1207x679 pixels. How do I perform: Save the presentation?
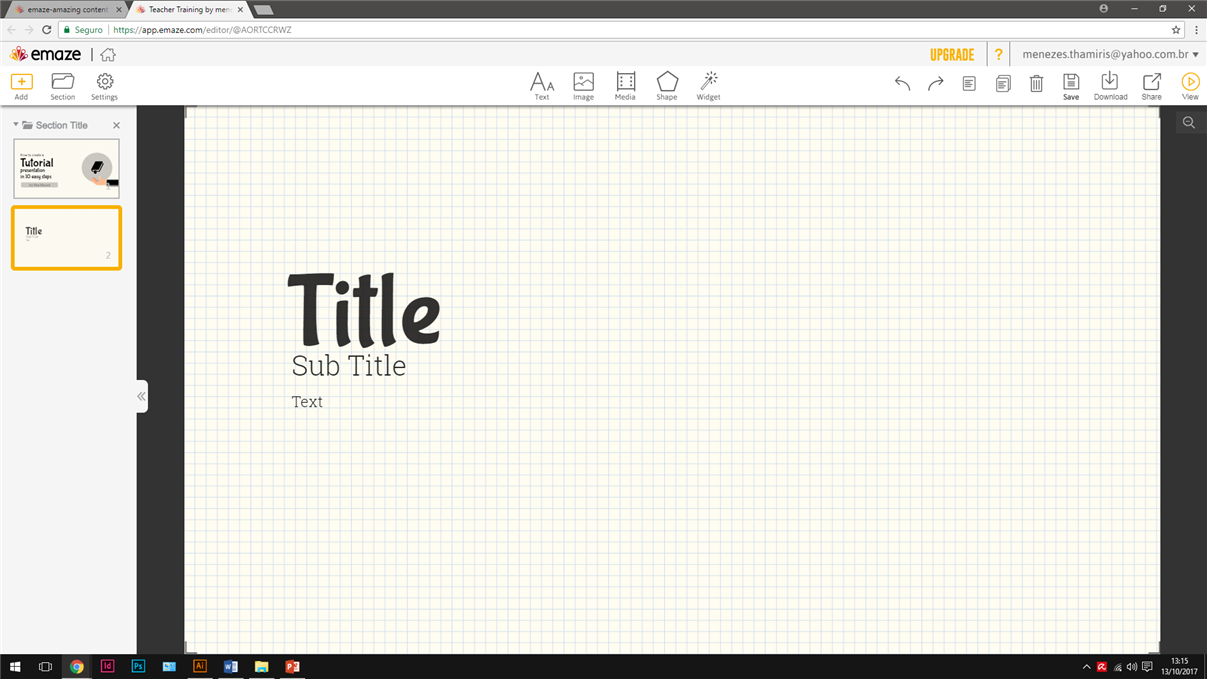pyautogui.click(x=1071, y=86)
